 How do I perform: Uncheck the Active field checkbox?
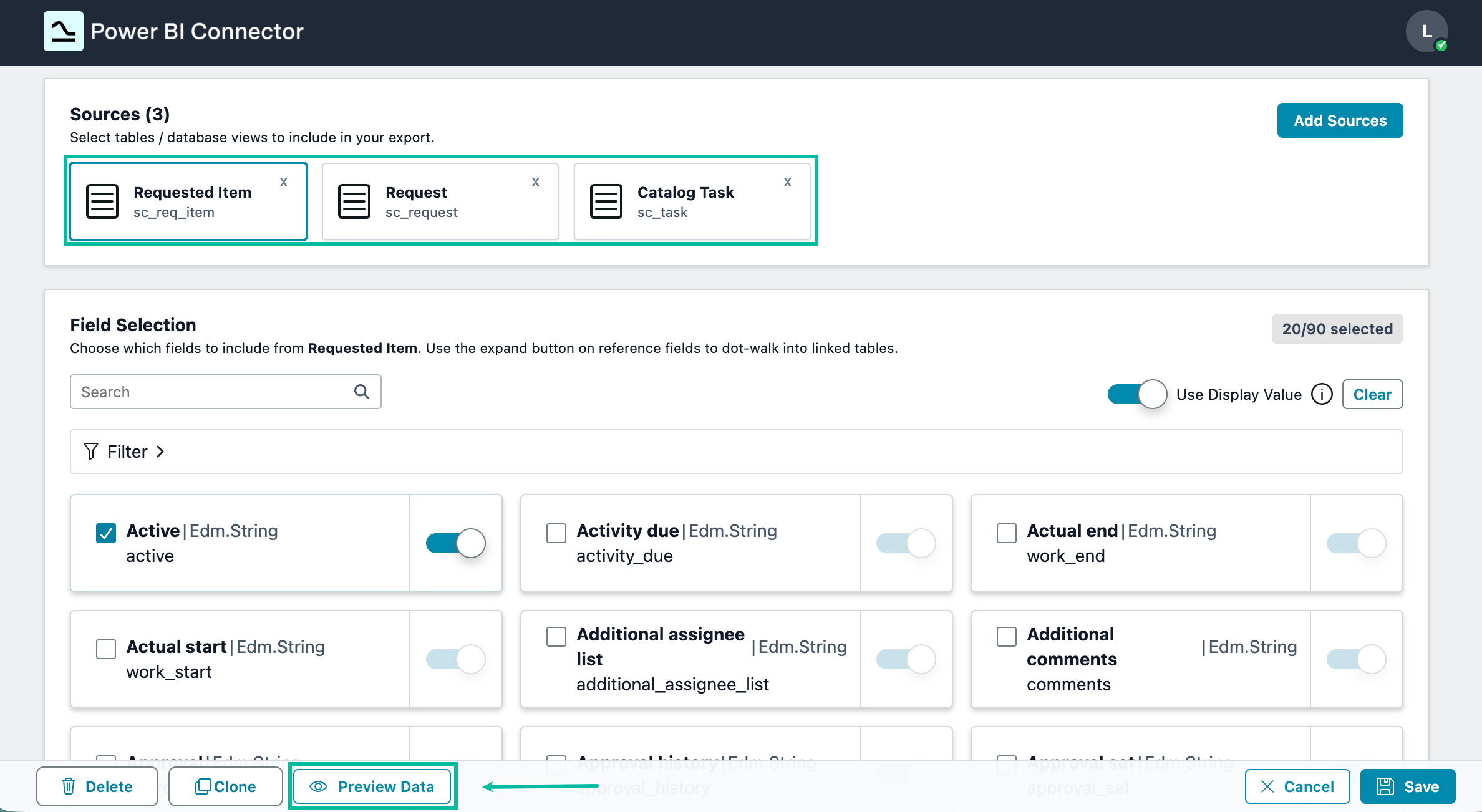106,533
